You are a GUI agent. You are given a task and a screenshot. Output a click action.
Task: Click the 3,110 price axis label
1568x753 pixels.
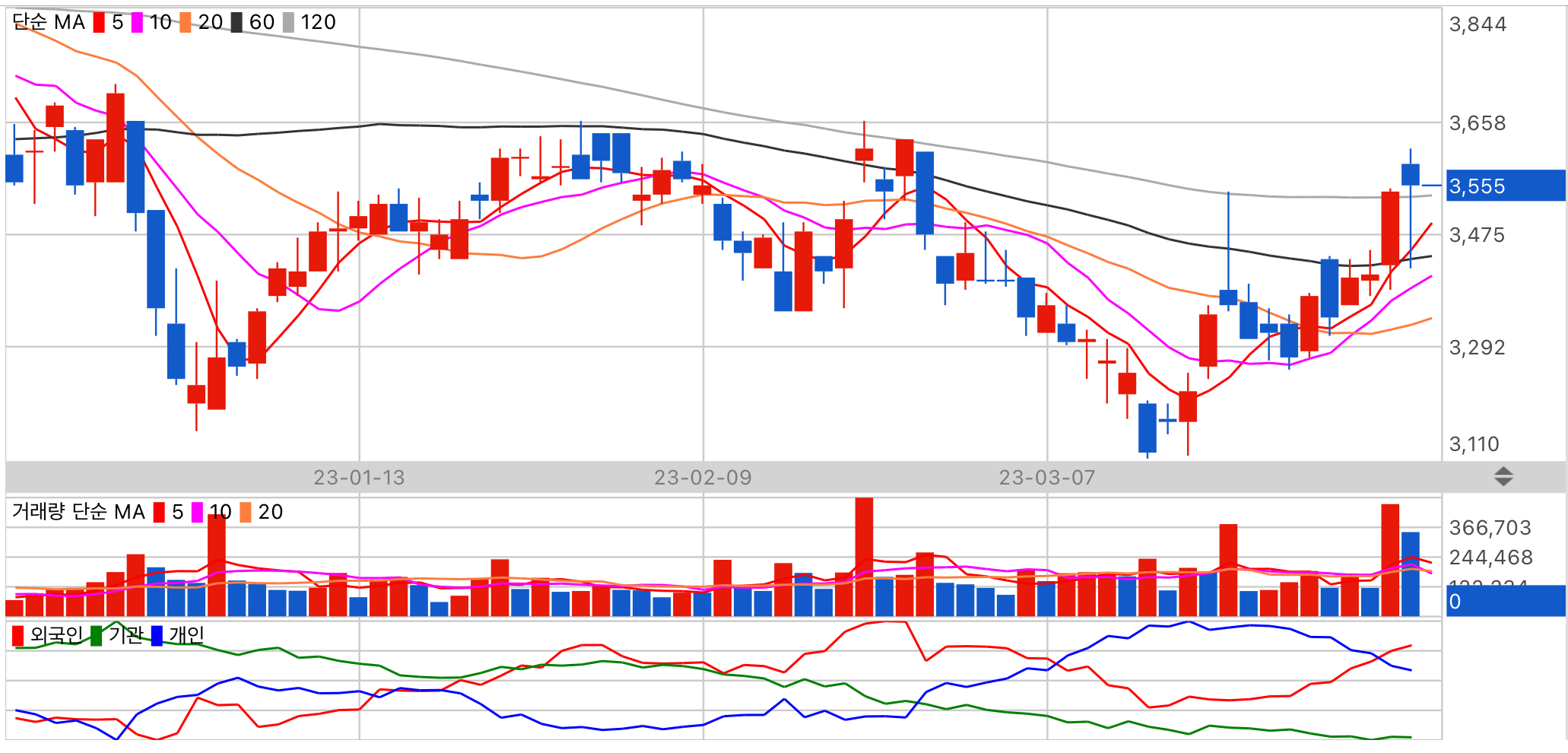coord(1474,444)
